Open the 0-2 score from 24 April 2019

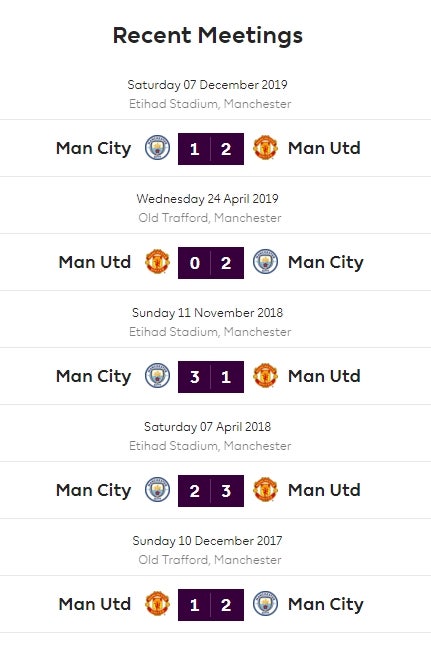pyautogui.click(x=211, y=263)
